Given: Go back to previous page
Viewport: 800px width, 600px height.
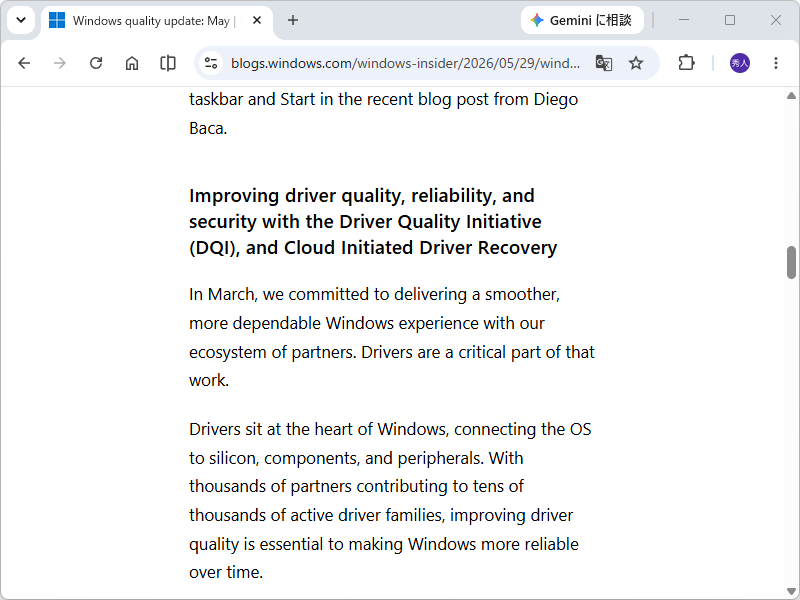Looking at the screenshot, I should coord(24,63).
